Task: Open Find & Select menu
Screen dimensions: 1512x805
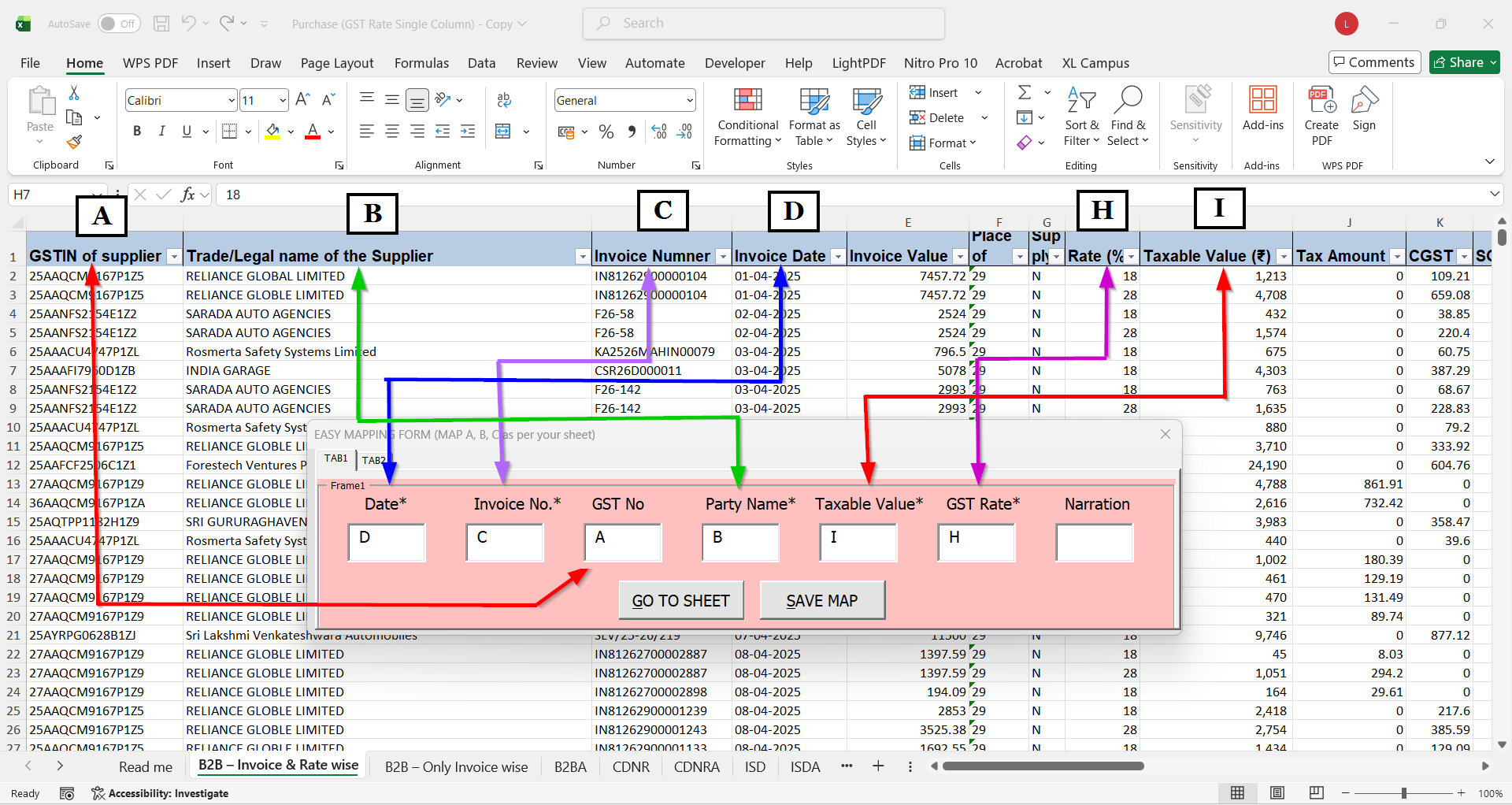Action: click(1128, 117)
